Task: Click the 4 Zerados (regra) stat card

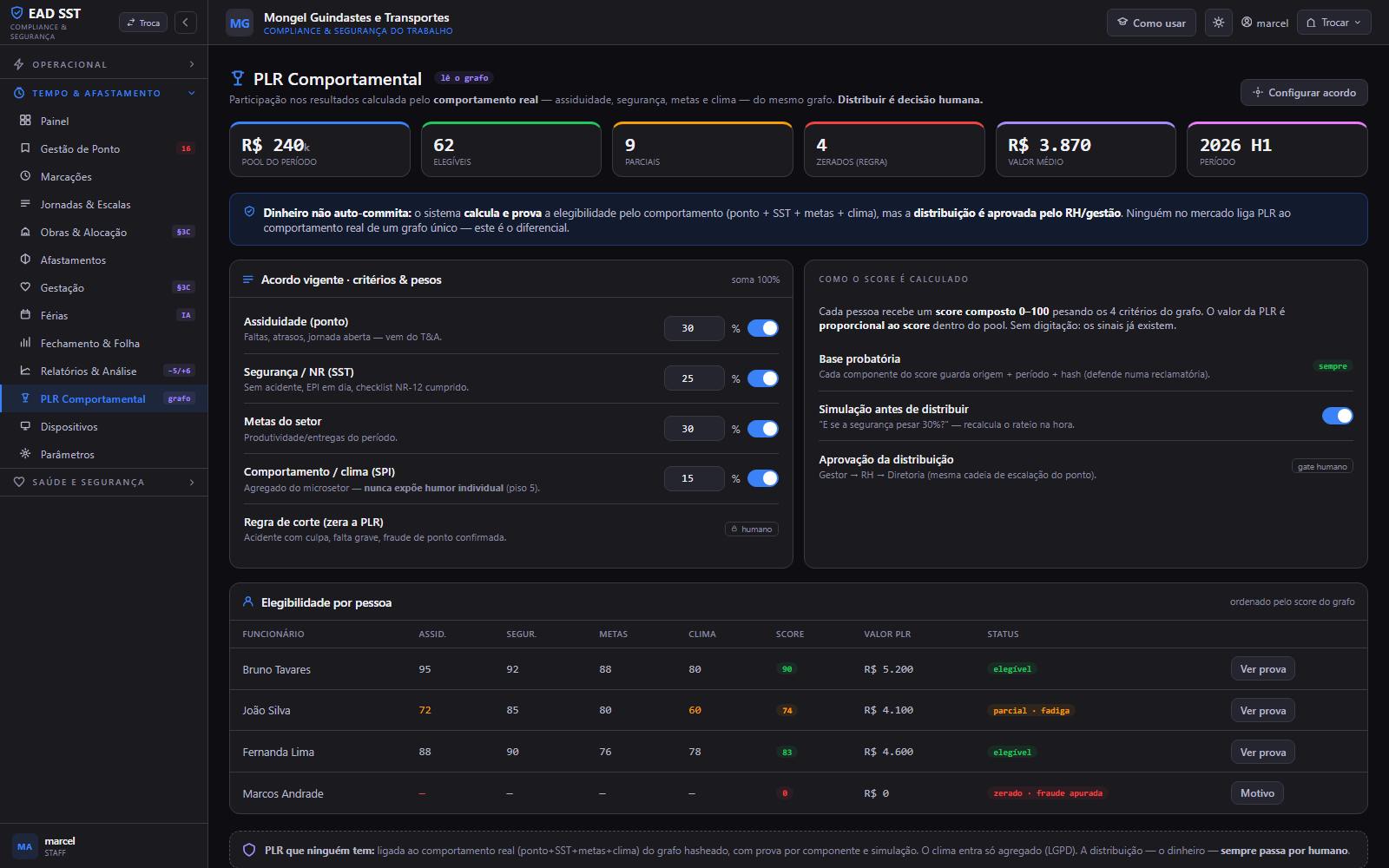Action: coord(894,149)
